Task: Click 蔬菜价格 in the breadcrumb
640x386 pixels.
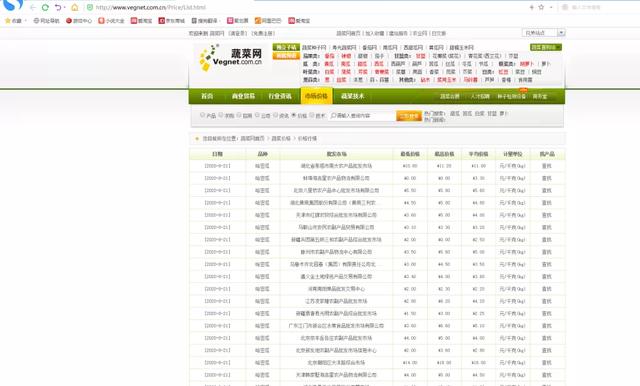Action: [x=281, y=139]
